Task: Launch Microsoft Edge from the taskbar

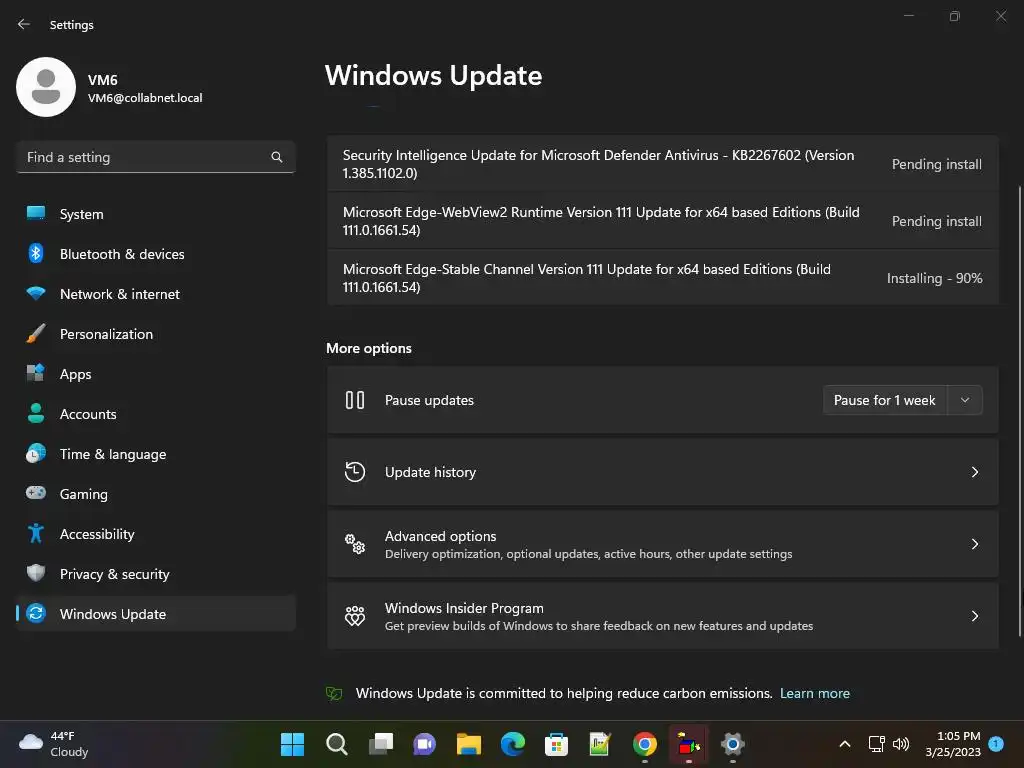Action: pyautogui.click(x=513, y=744)
